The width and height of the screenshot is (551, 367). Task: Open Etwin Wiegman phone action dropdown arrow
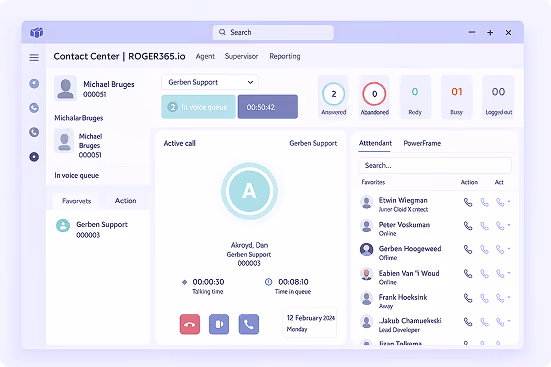click(509, 201)
